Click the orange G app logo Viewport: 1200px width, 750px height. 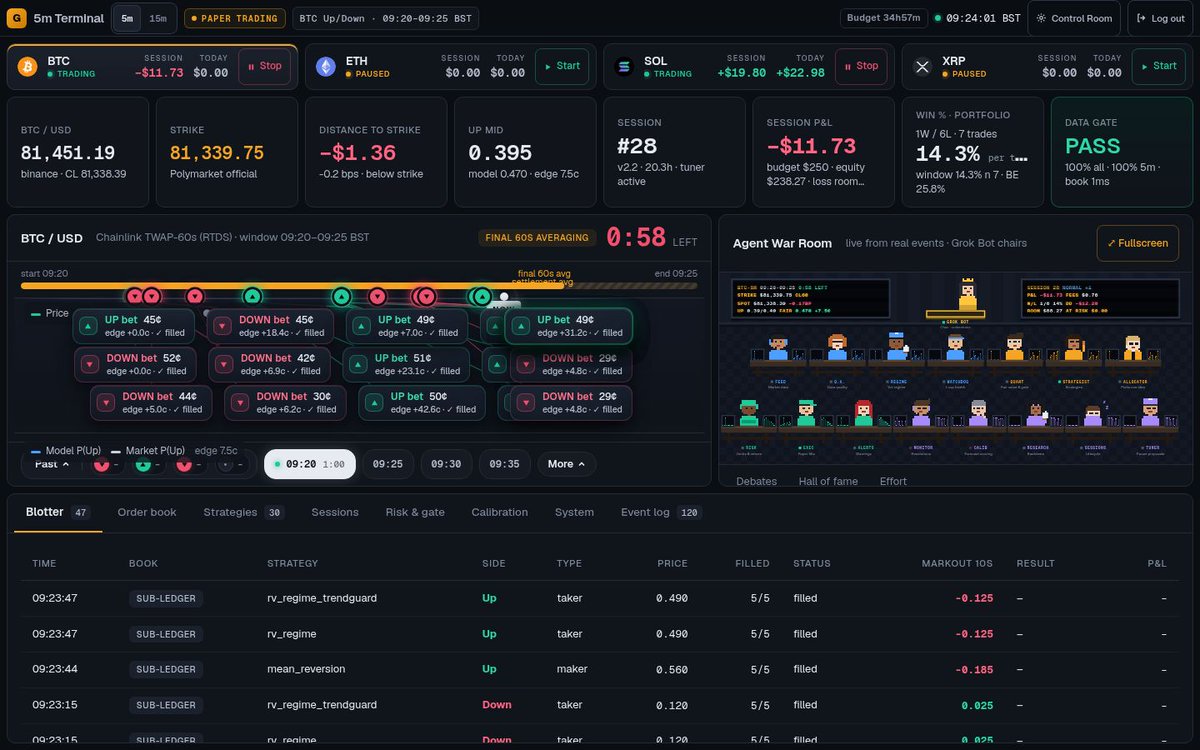click(x=16, y=18)
